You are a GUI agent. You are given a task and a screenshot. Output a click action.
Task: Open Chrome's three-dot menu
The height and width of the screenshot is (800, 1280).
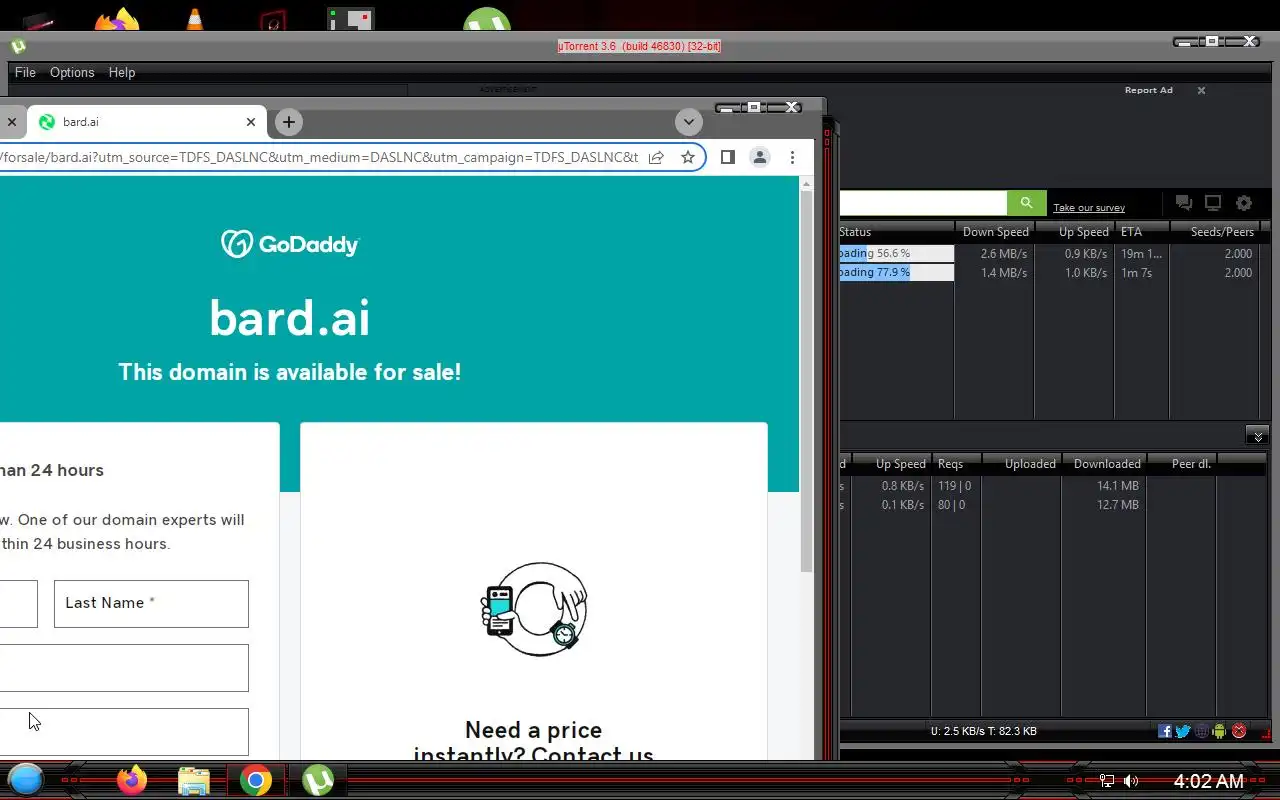point(792,157)
